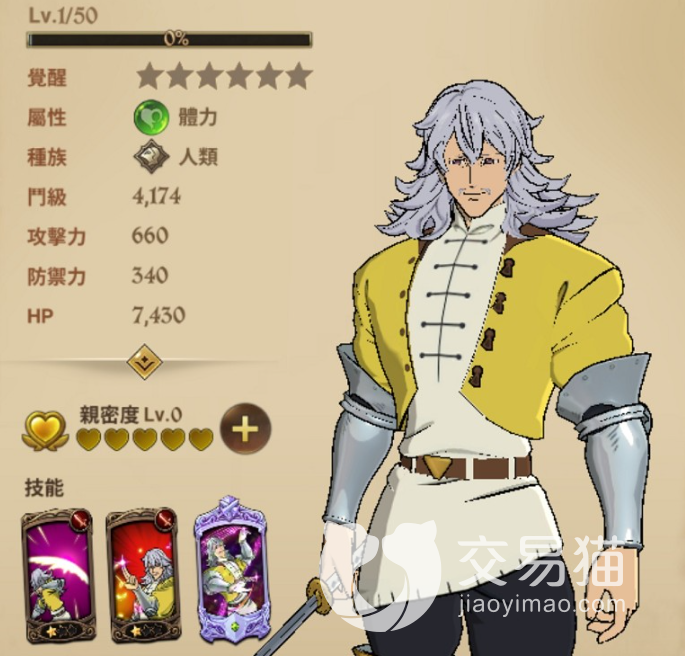
Task: Click the sword icon on second skill card
Action: point(166,520)
